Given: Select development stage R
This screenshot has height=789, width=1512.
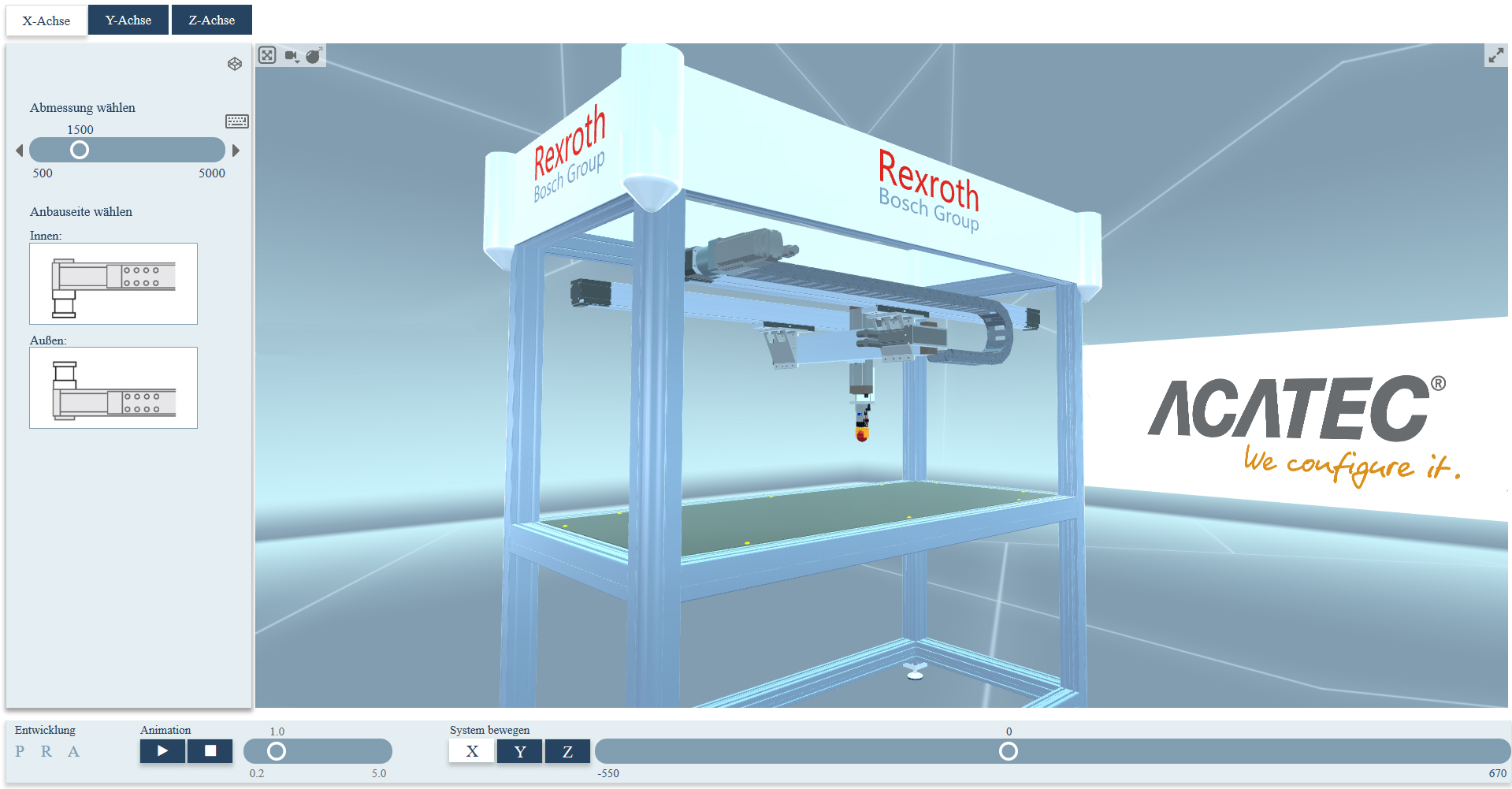Looking at the screenshot, I should tap(46, 751).
